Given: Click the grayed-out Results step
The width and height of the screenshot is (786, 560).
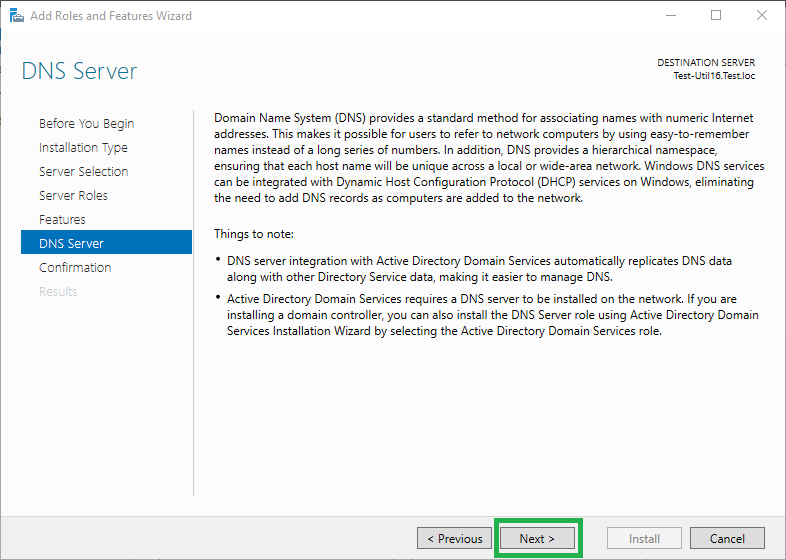Looking at the screenshot, I should tap(58, 291).
